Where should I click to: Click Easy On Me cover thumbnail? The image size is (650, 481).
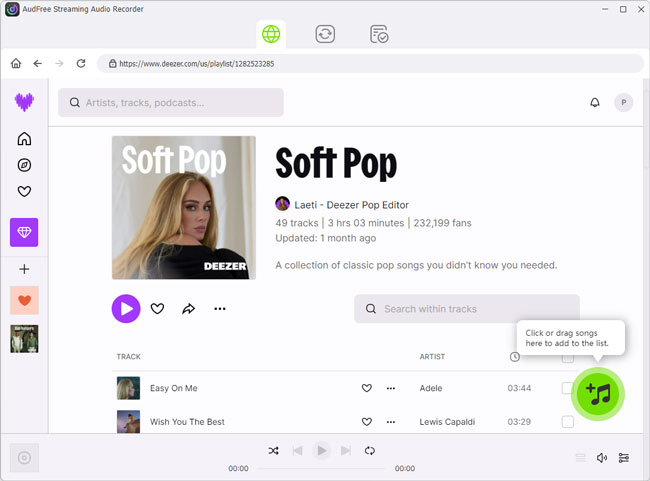coord(128,388)
